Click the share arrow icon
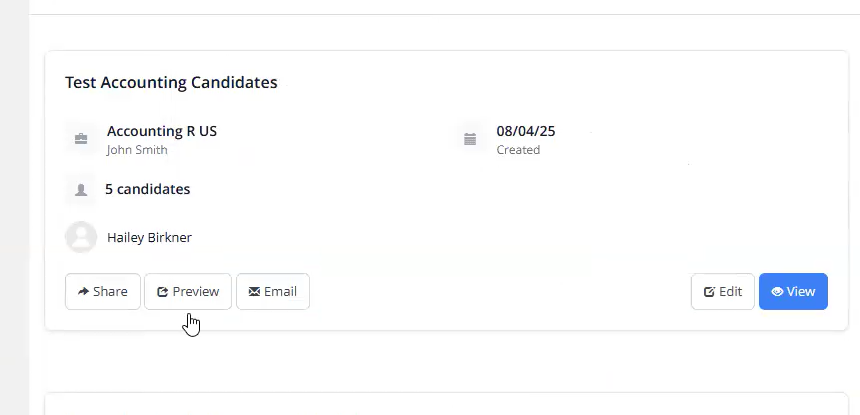The image size is (860, 415). coord(83,292)
